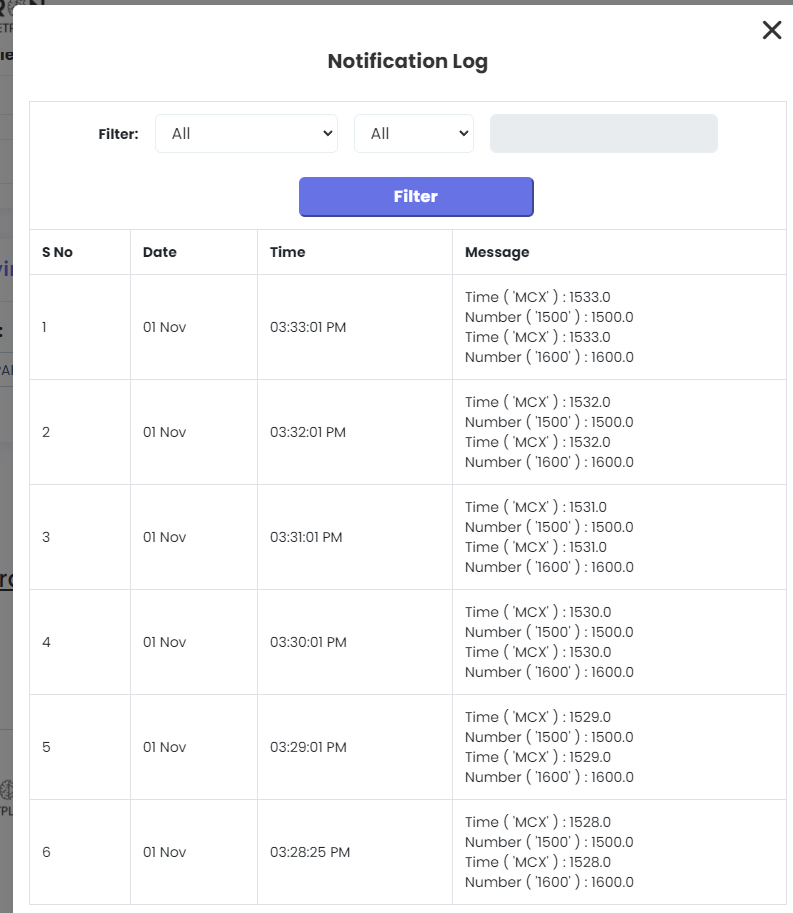The height and width of the screenshot is (913, 793).
Task: Click the Date column header
Action: click(x=159, y=252)
